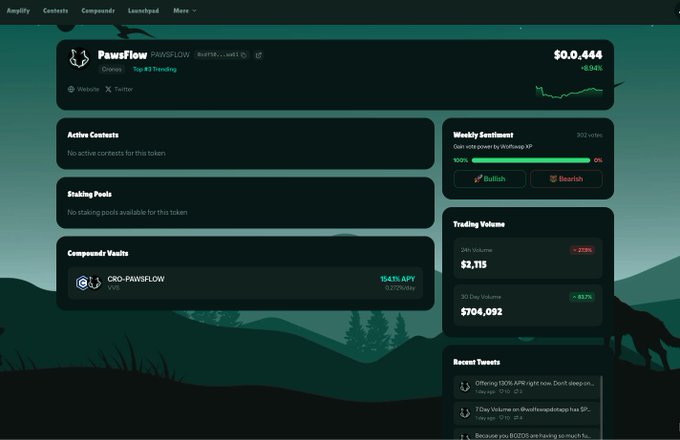Click the retweet icon on the '7 Day Volume' tweet
This screenshot has width=680, height=440.
[x=516, y=418]
